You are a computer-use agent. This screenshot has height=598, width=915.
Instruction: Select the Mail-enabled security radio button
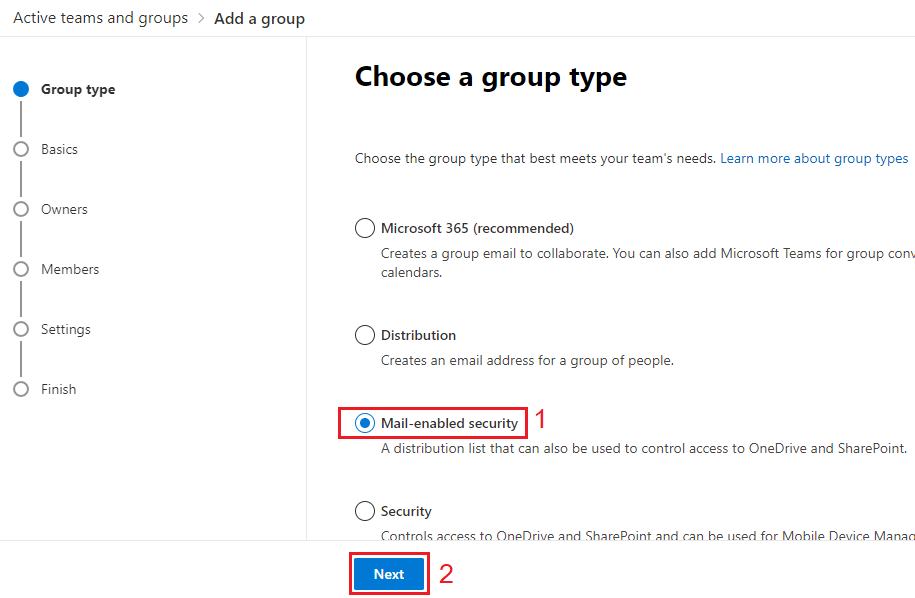pyautogui.click(x=365, y=423)
